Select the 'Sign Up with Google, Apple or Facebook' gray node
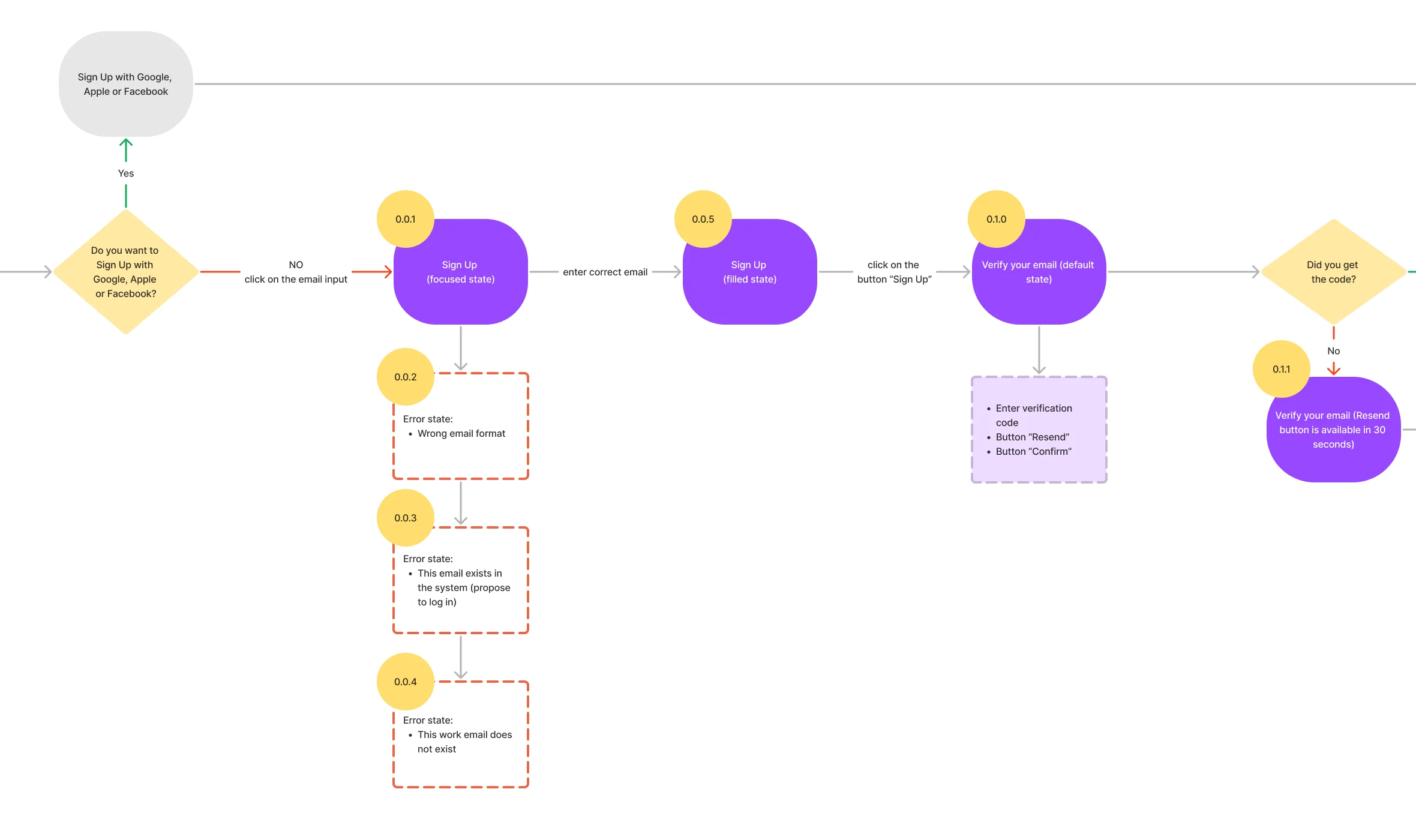Viewport: 1416px width, 840px height. tap(126, 84)
